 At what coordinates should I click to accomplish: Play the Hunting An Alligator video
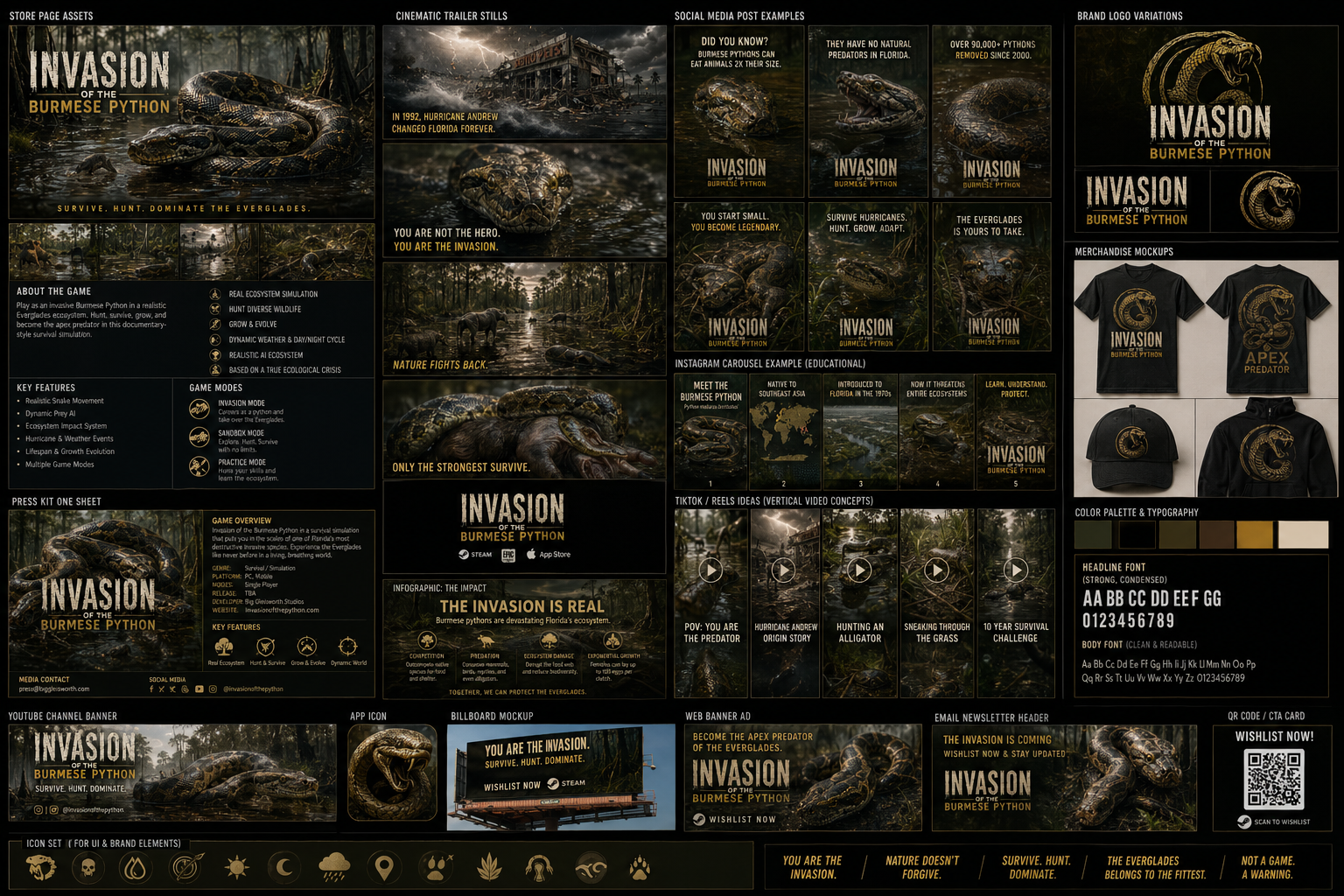coord(860,570)
